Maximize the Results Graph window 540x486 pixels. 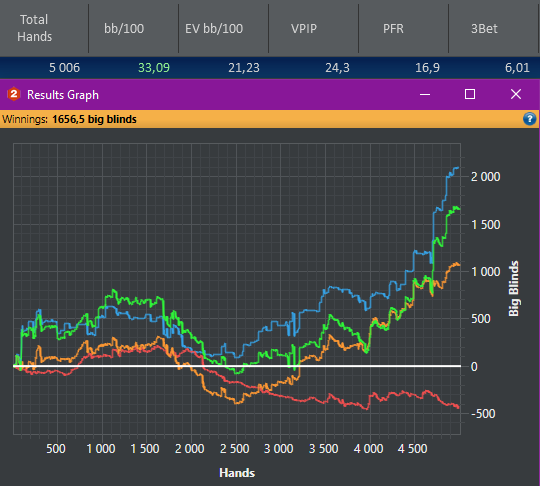tap(470, 94)
